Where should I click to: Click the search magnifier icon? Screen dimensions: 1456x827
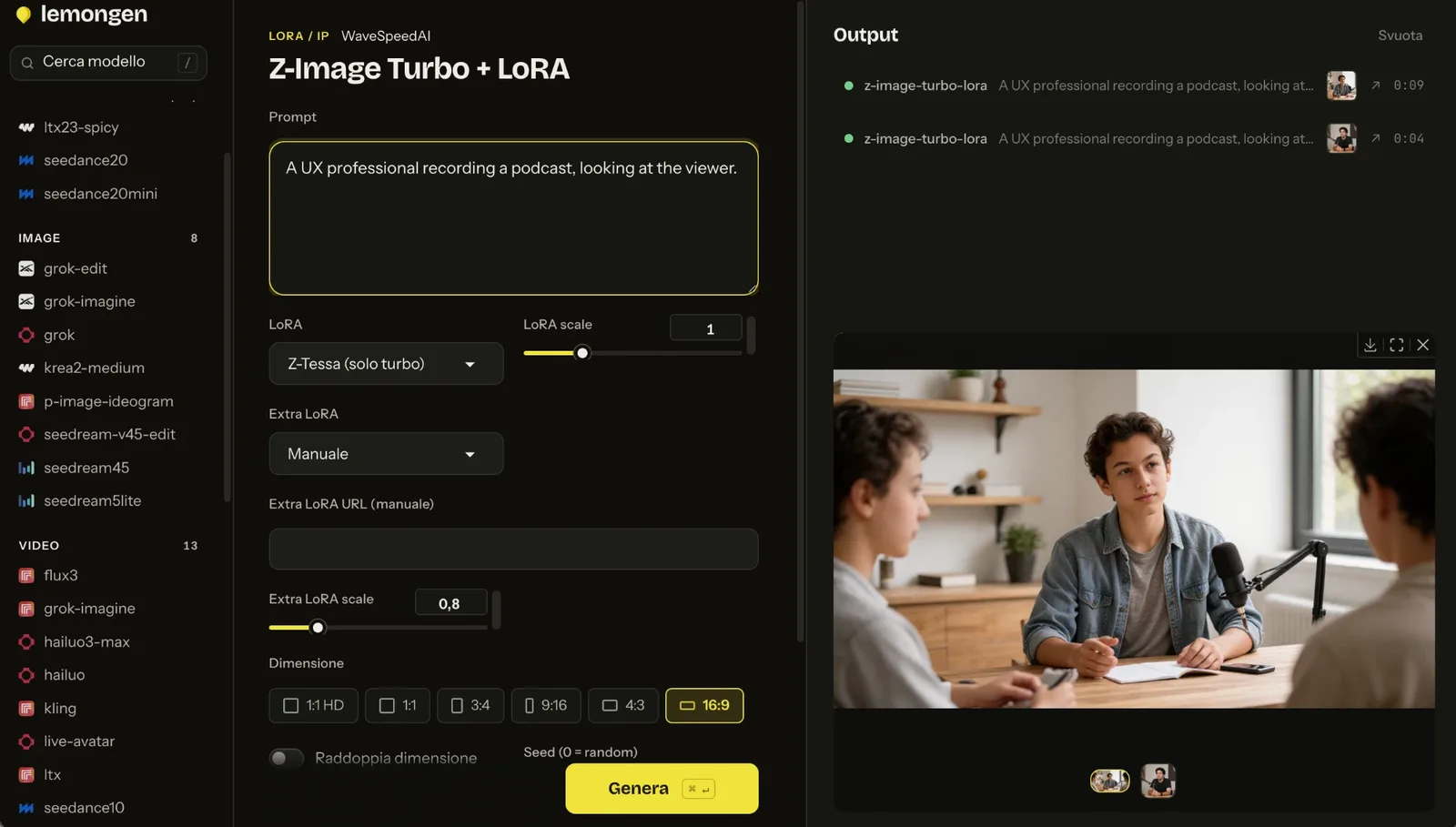coord(27,63)
